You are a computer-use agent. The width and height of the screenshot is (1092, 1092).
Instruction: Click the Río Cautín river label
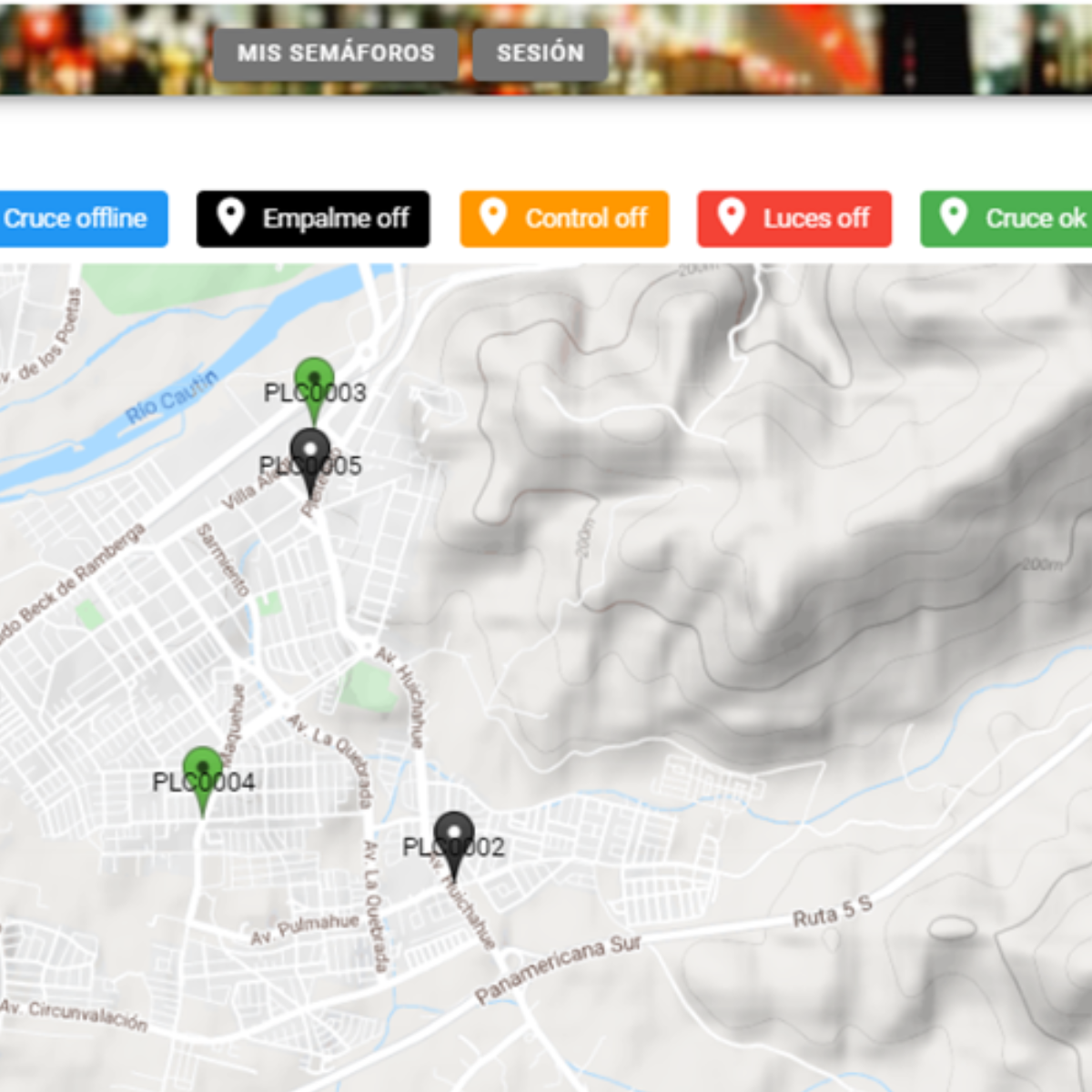click(171, 397)
